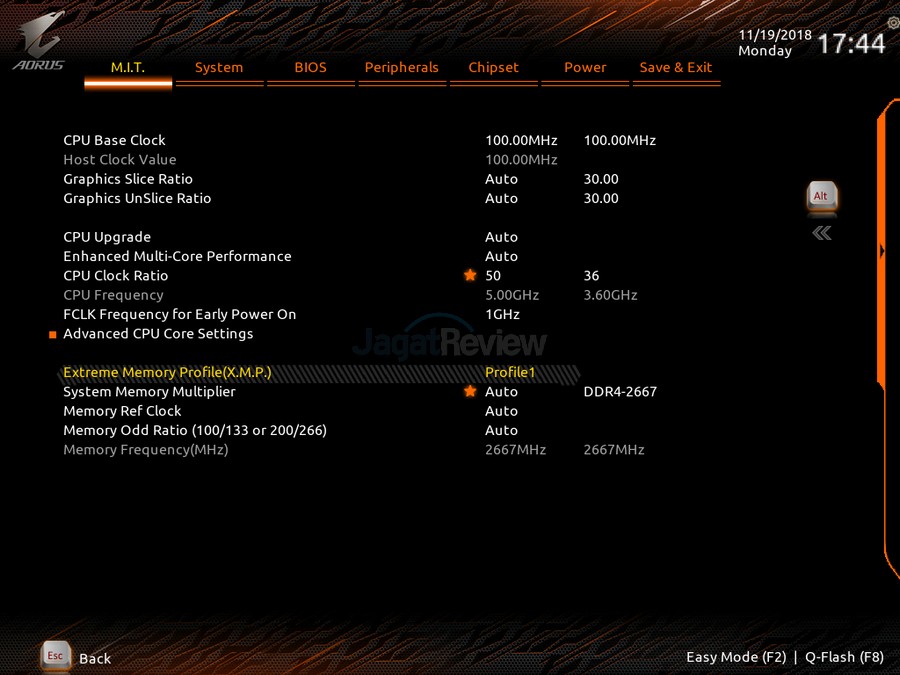Expand the right side panel arrow
Screen dimensions: 900x675
tap(882, 251)
